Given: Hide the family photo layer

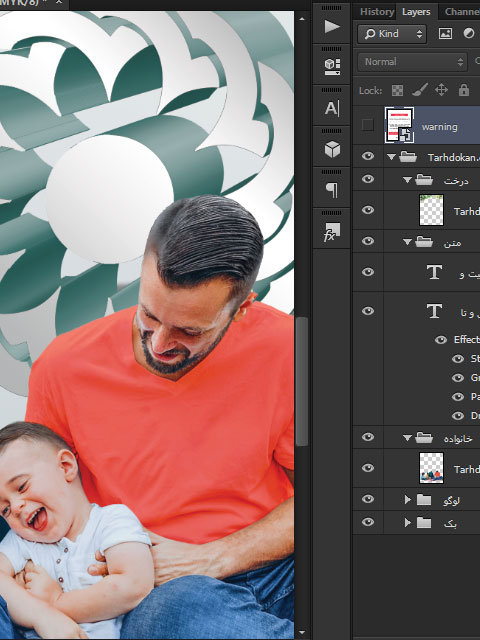Looking at the screenshot, I should 368,468.
